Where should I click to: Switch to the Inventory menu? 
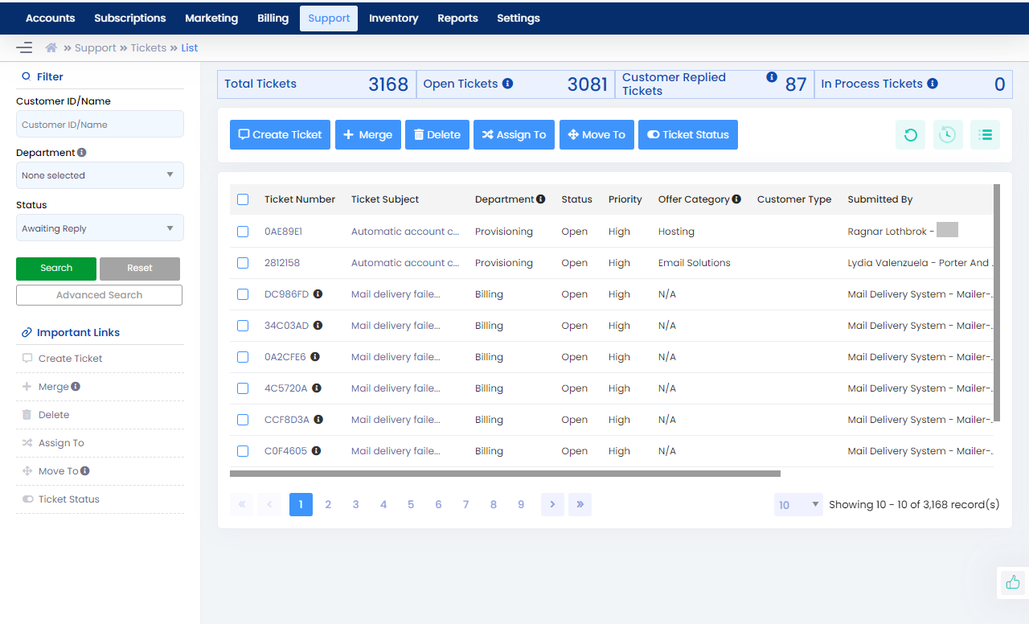pos(393,17)
